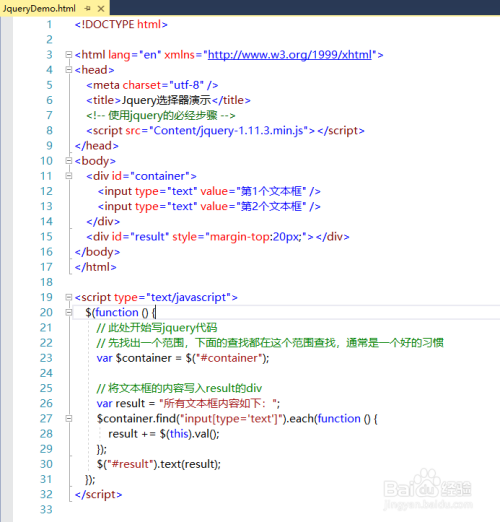
Task: Click the input value 第1个文本框
Action: click(271, 191)
